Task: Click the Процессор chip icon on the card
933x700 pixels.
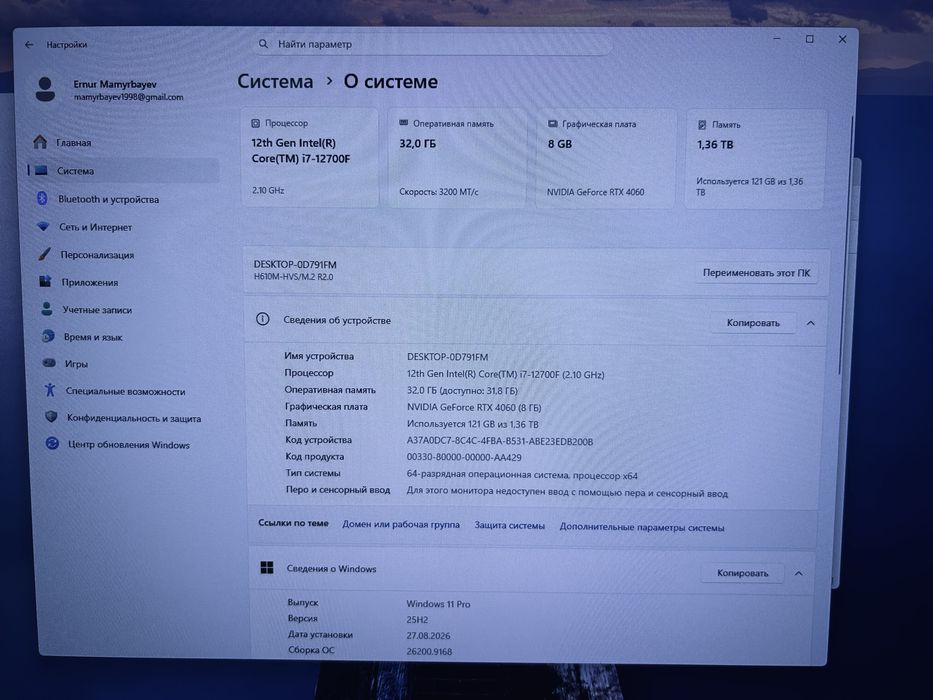Action: (x=255, y=123)
